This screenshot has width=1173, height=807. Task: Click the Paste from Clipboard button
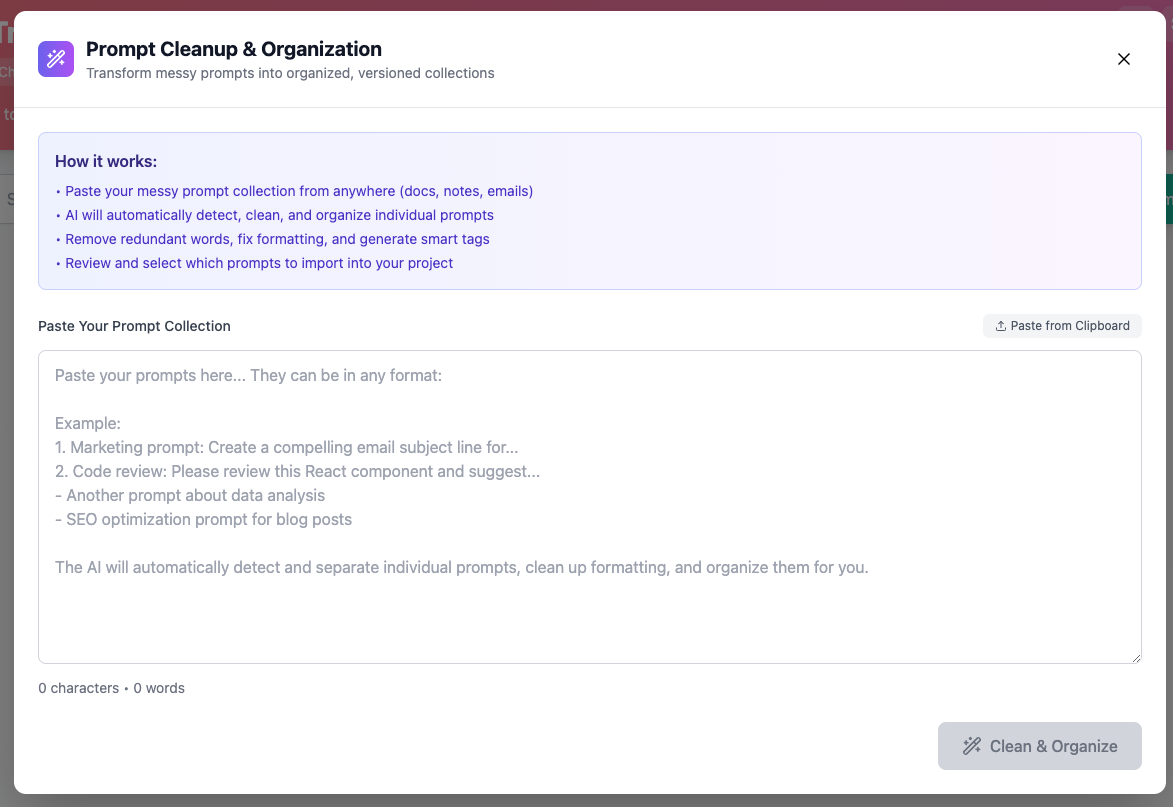pyautogui.click(x=1062, y=326)
